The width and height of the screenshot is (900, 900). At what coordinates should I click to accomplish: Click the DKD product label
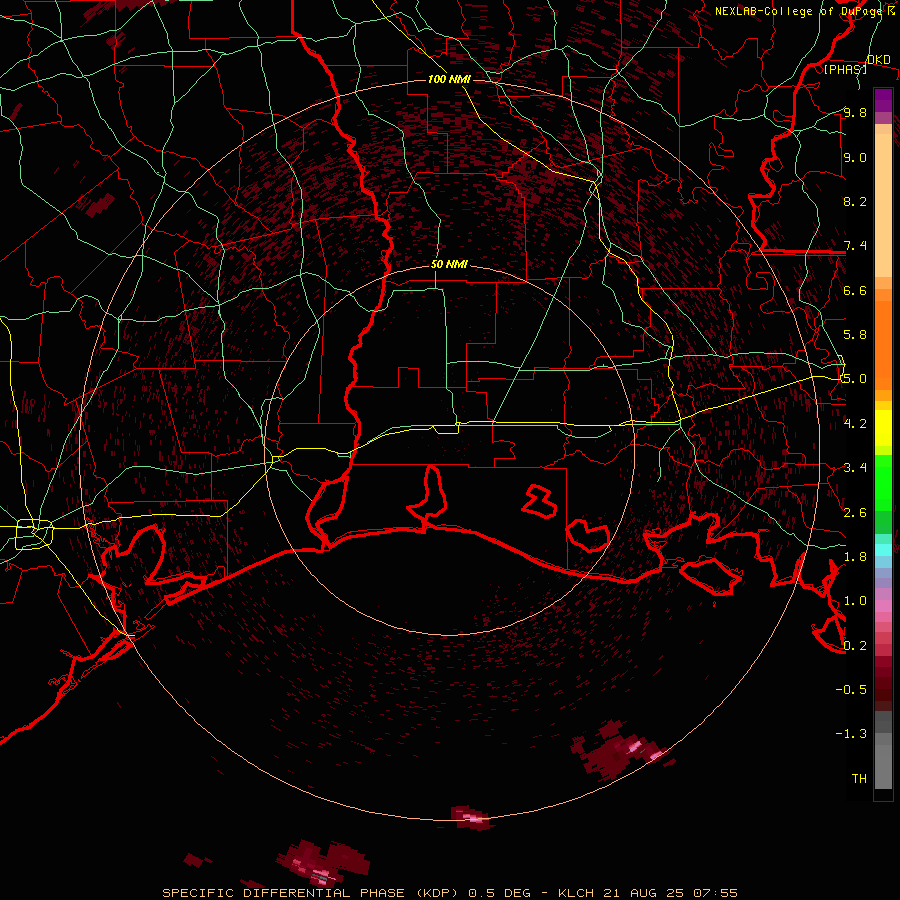tap(879, 60)
